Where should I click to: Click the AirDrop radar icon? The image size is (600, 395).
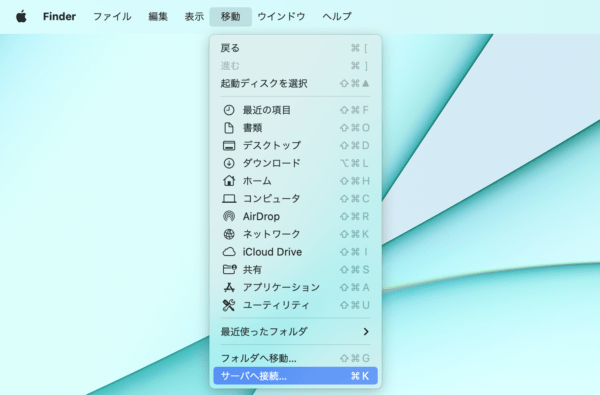(229, 216)
